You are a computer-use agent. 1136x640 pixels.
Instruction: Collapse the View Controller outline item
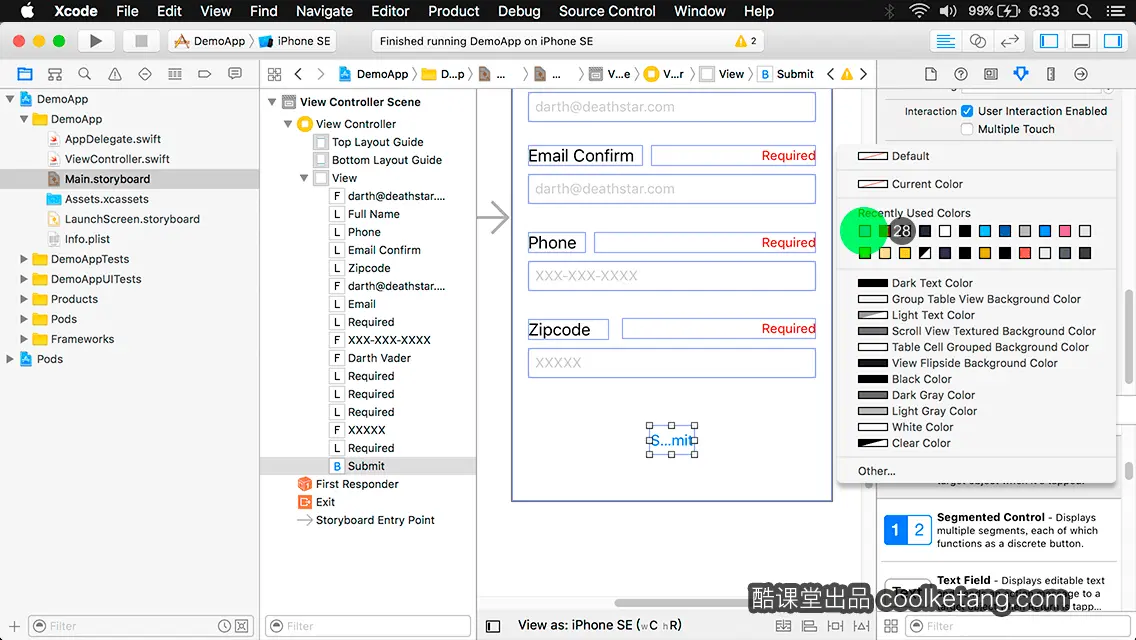[288, 124]
